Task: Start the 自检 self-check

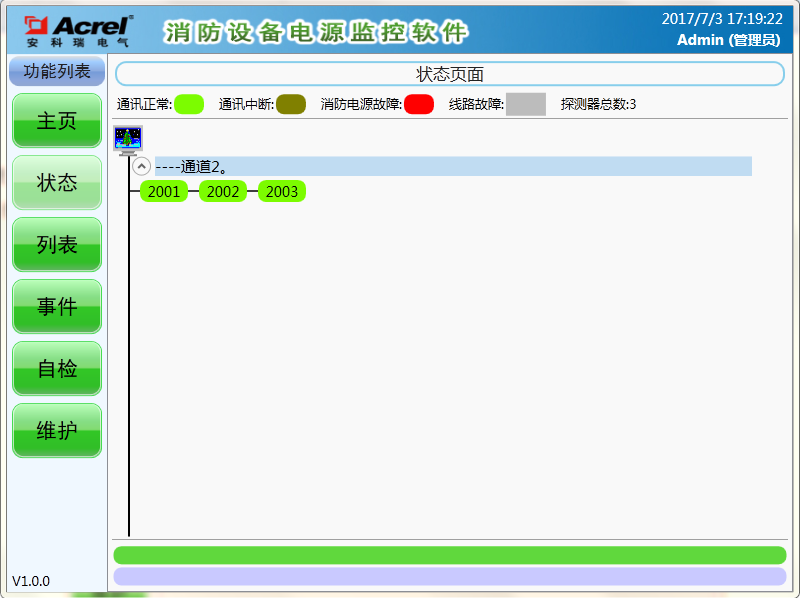Action: tap(57, 368)
